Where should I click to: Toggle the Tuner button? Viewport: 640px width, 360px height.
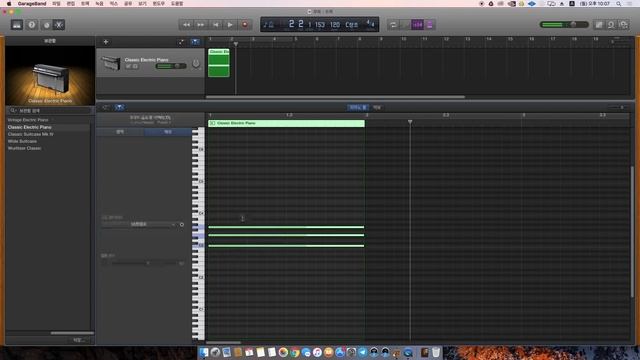point(405,25)
